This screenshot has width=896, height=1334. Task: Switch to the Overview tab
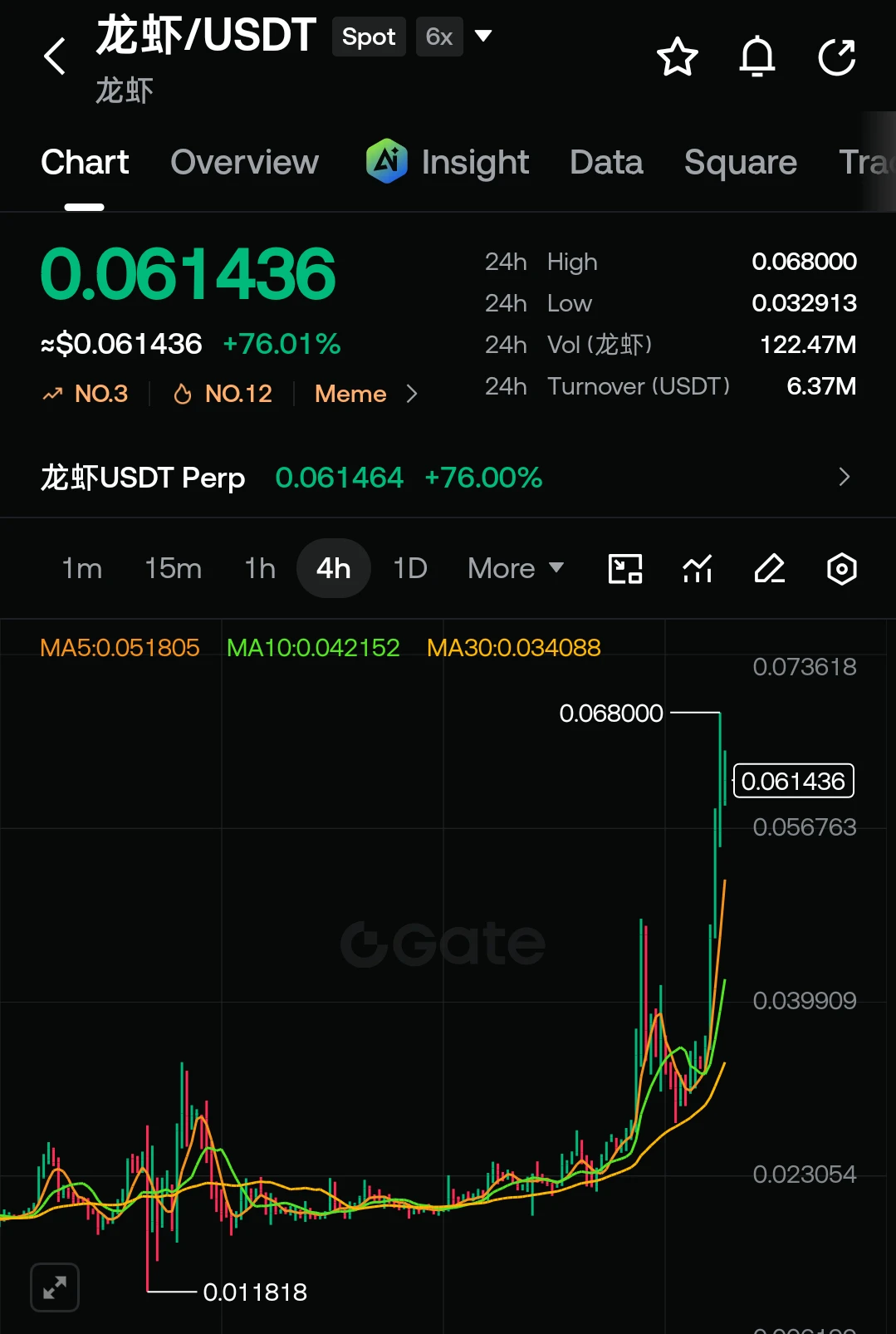[244, 162]
